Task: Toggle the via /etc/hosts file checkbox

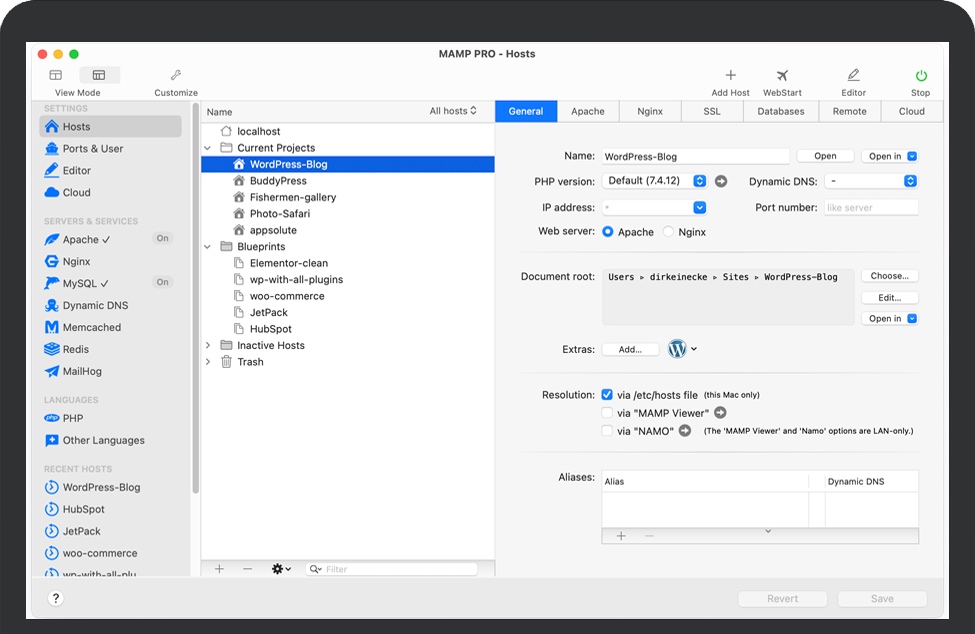Action: pyautogui.click(x=607, y=395)
